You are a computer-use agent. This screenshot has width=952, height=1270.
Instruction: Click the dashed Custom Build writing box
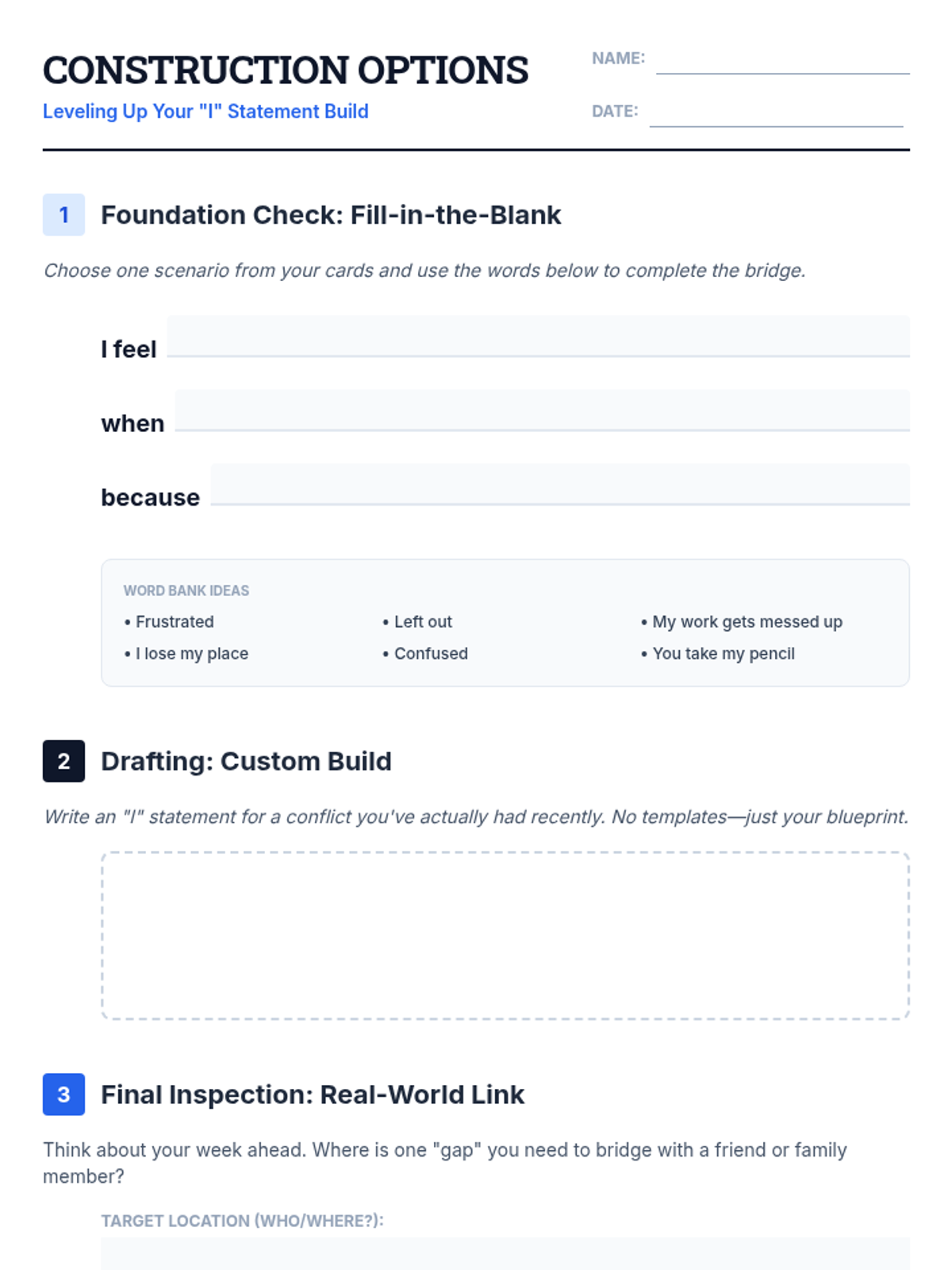pyautogui.click(x=505, y=936)
